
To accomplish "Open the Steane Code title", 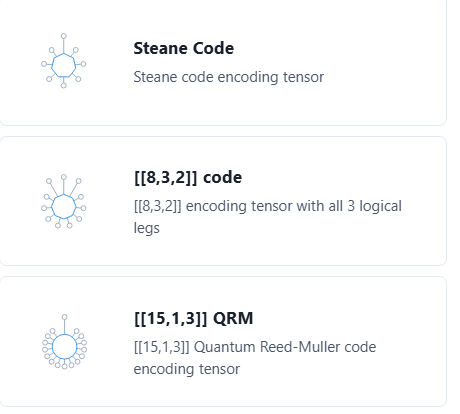I will tap(184, 48).
